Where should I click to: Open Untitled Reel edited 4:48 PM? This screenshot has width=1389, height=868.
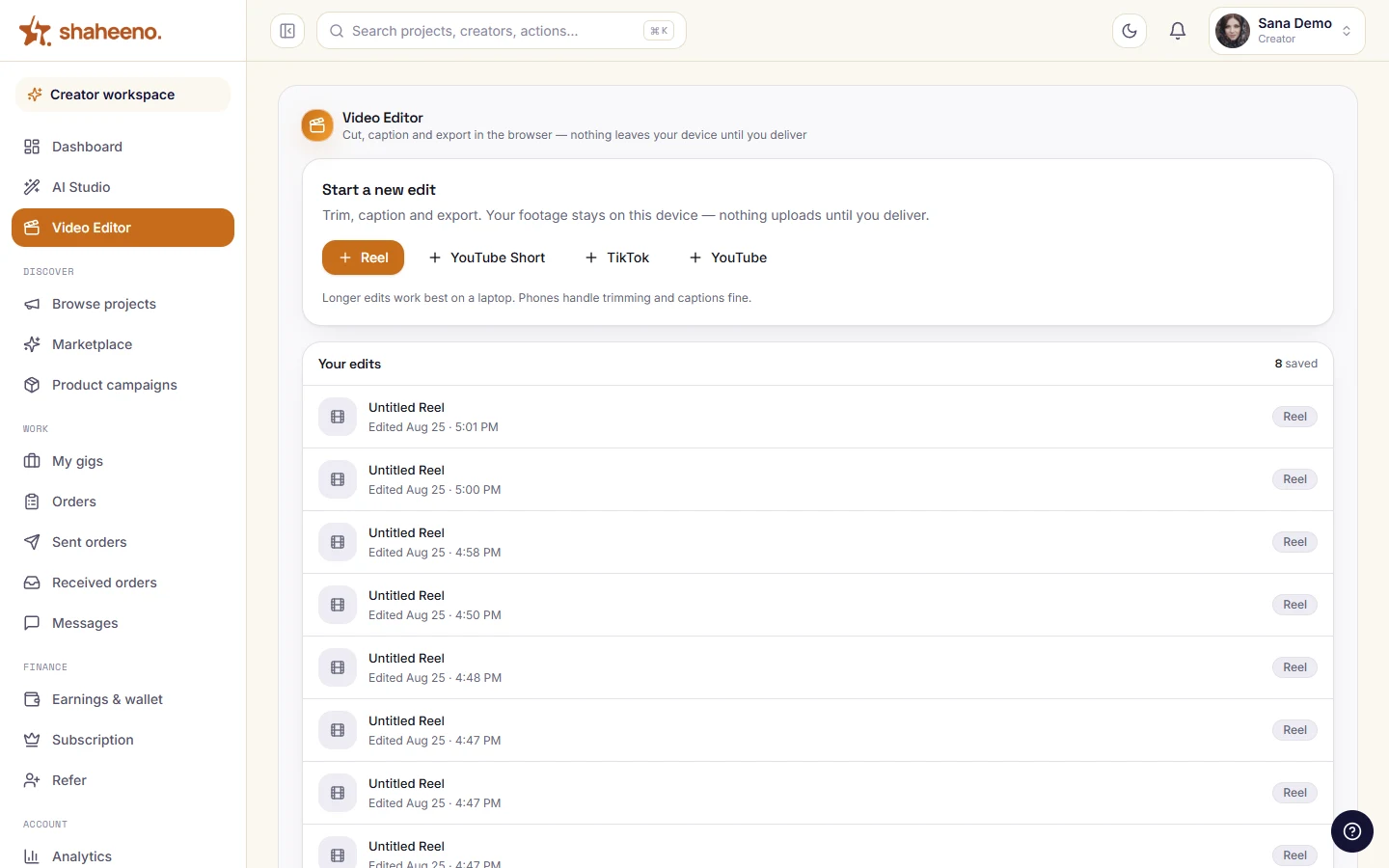(818, 667)
